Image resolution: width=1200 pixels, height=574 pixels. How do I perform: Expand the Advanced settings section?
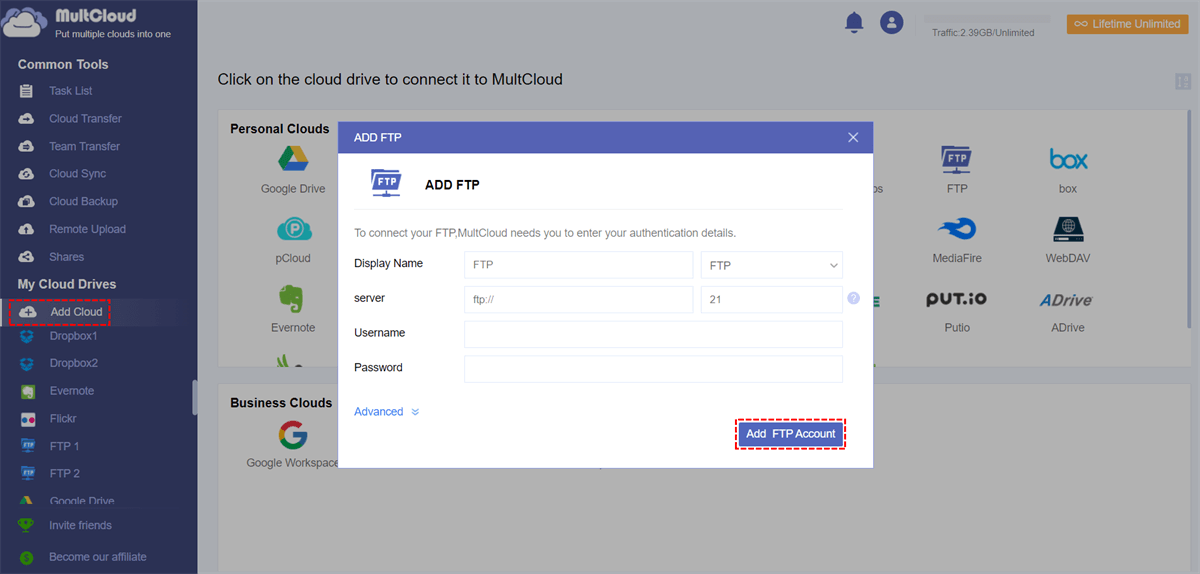[386, 412]
